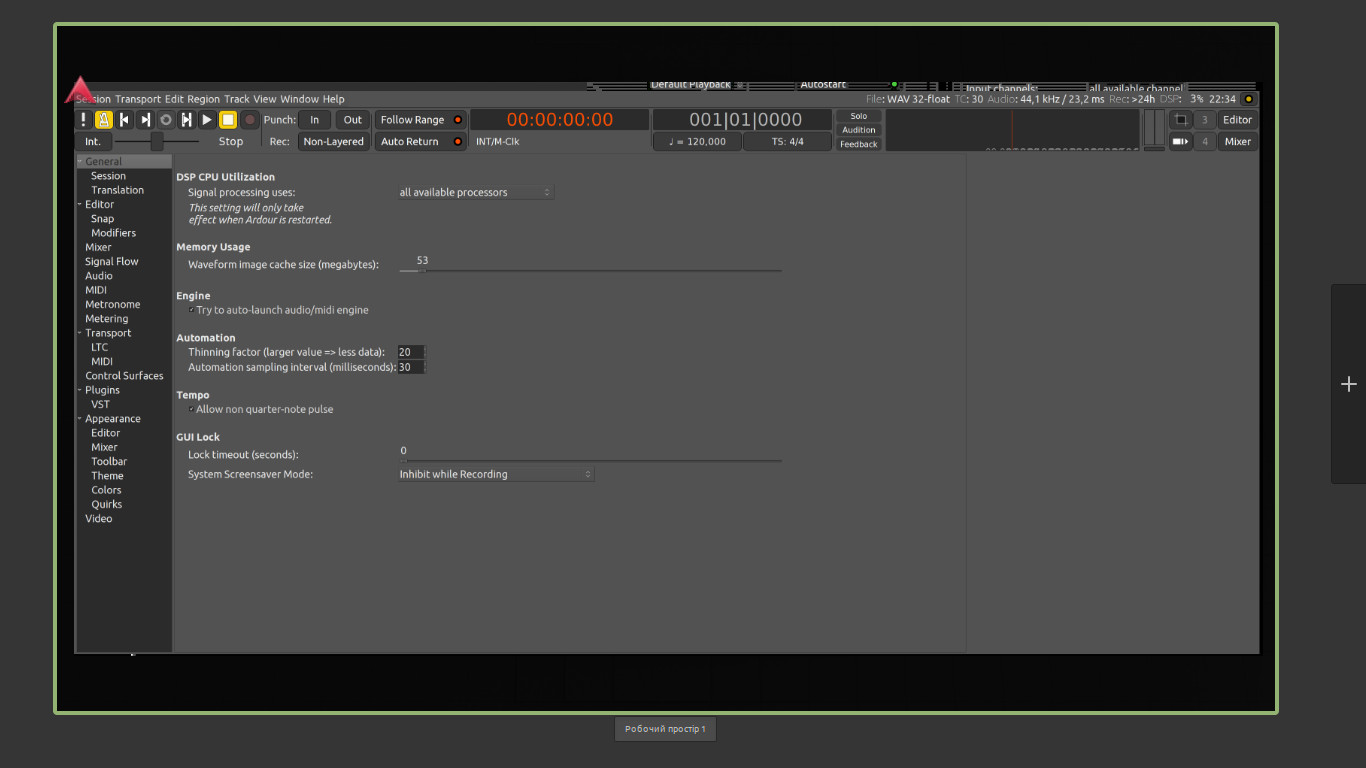Uncheck Allow non quarter-note pulse
This screenshot has width=1366, height=768.
tap(192, 409)
